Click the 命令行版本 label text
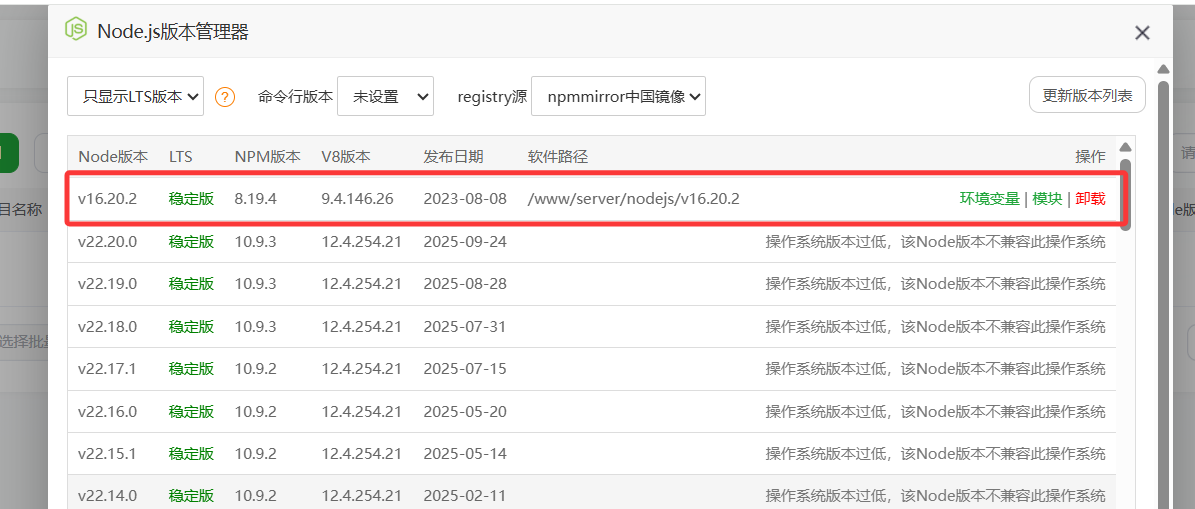This screenshot has width=1195, height=509. (296, 97)
